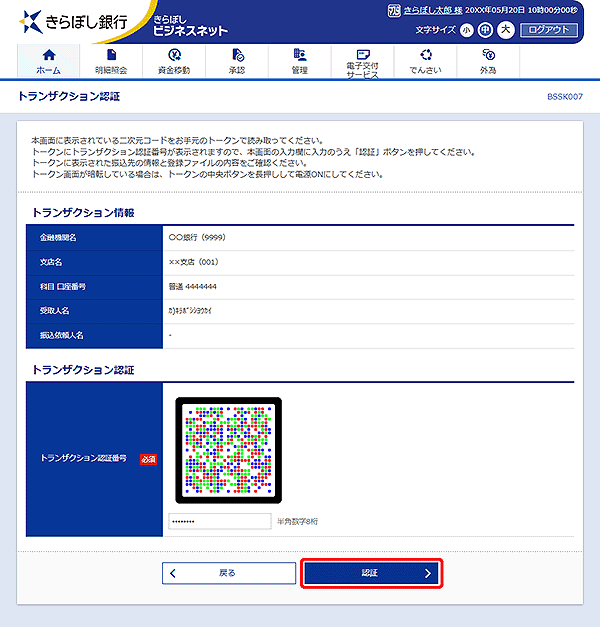Image resolution: width=600 pixels, height=627 pixels.
Task: Click the 戻る back button
Action: [x=229, y=573]
